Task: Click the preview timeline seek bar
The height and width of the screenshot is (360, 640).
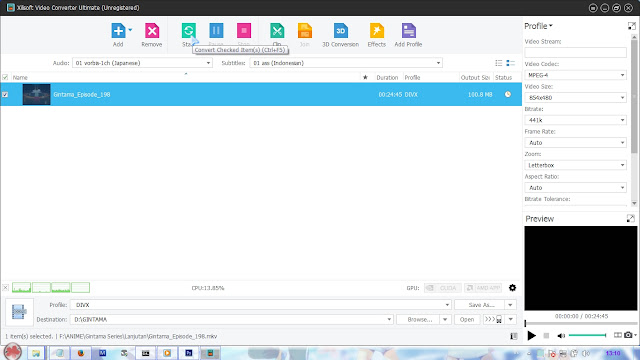Action: pyautogui.click(x=580, y=323)
